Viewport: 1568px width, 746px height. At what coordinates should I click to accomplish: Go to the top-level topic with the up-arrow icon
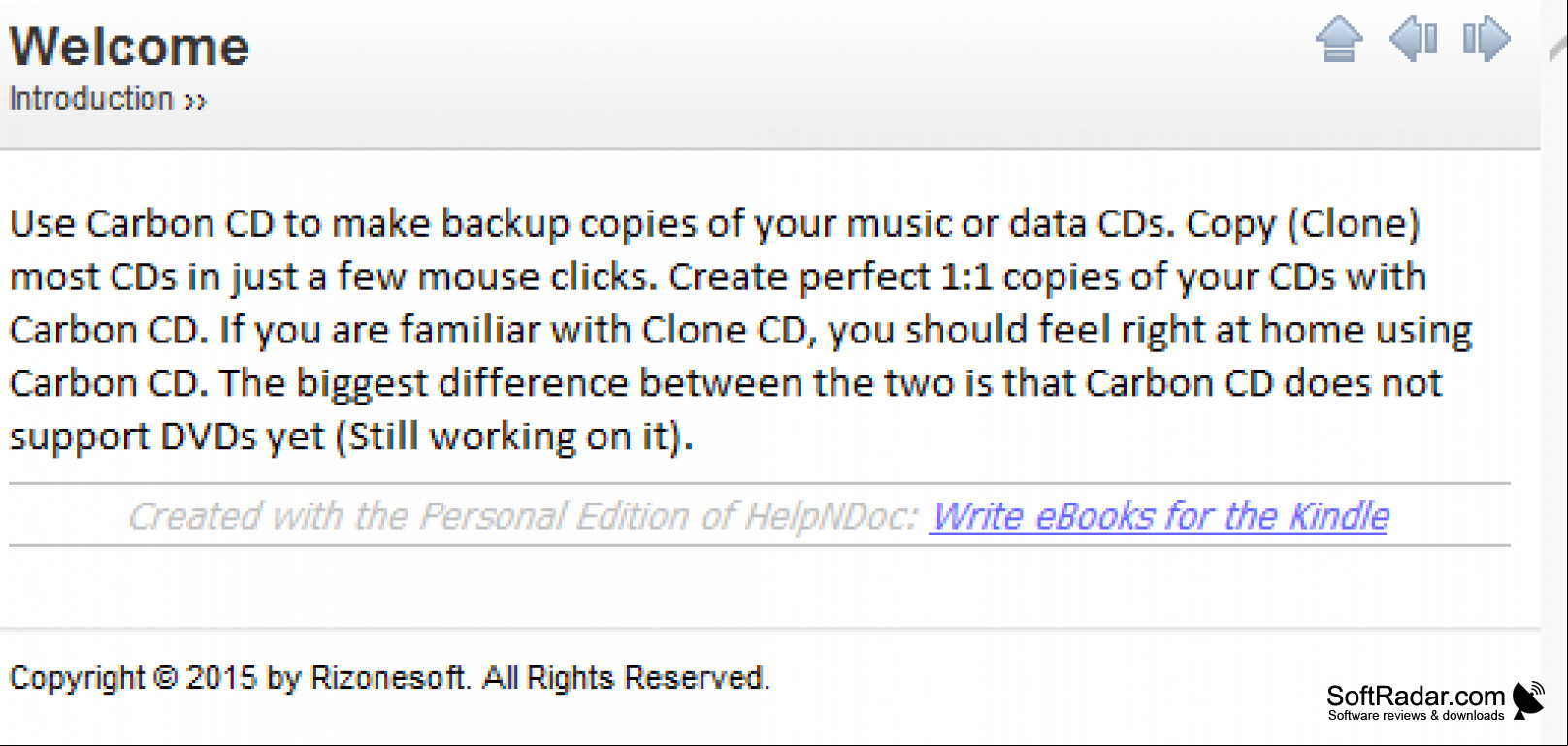[1339, 40]
